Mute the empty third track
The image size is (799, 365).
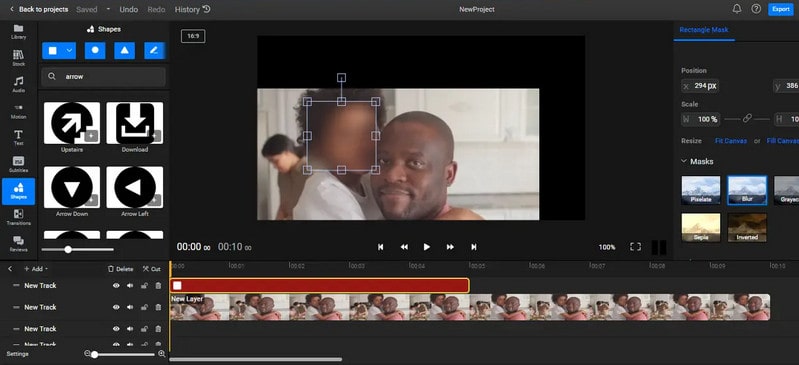130,329
